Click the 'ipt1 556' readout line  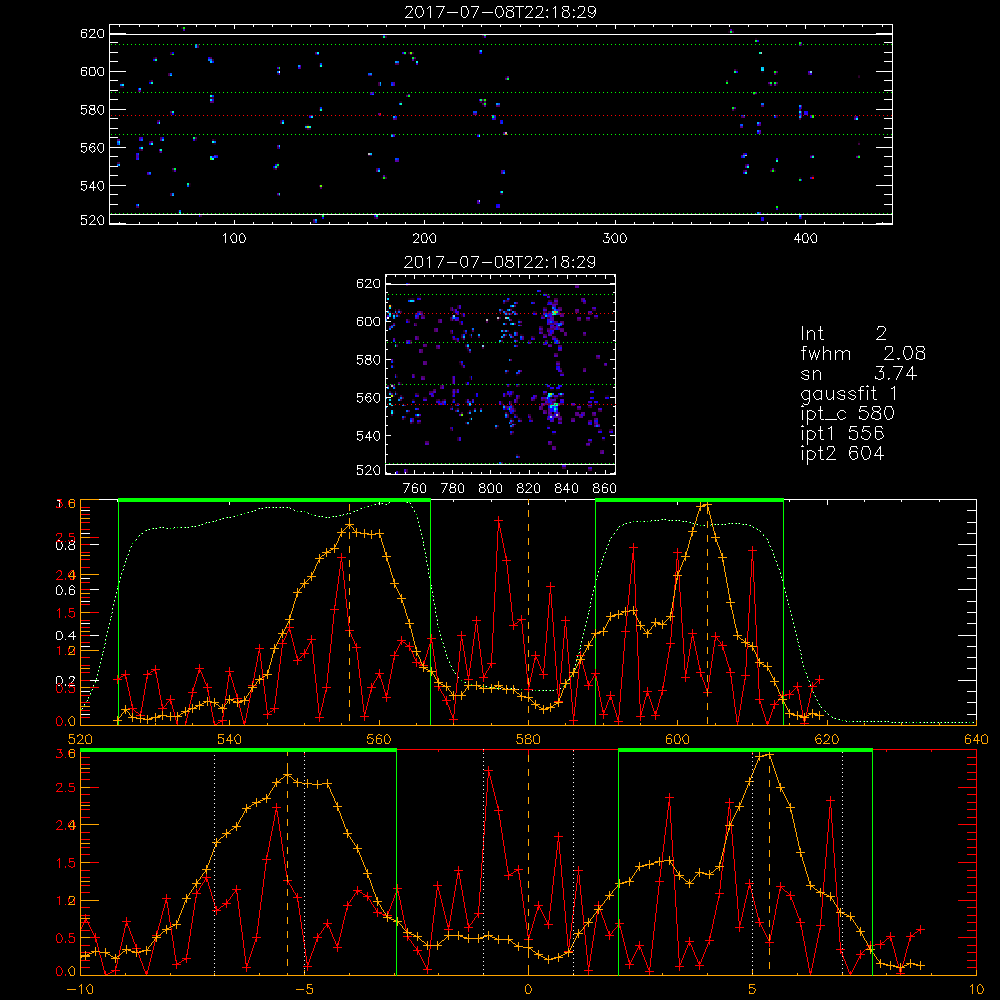click(x=842, y=434)
